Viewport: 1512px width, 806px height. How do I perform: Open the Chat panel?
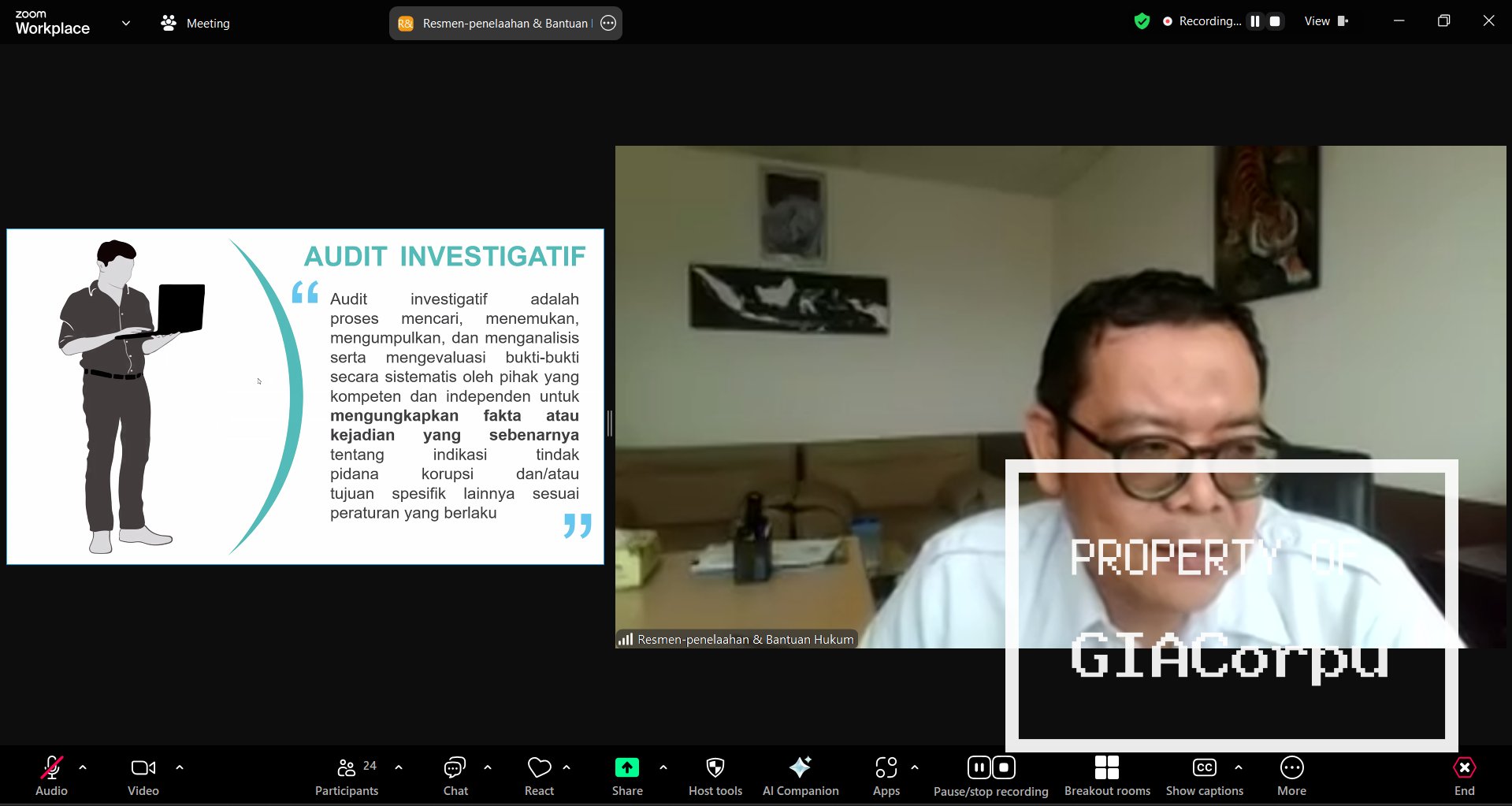[455, 776]
